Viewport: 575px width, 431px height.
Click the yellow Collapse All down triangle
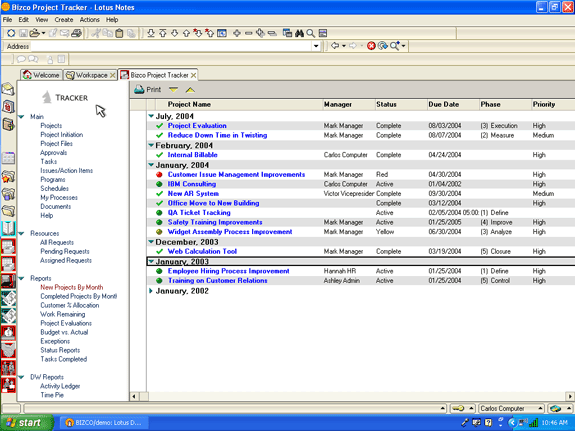173,89
